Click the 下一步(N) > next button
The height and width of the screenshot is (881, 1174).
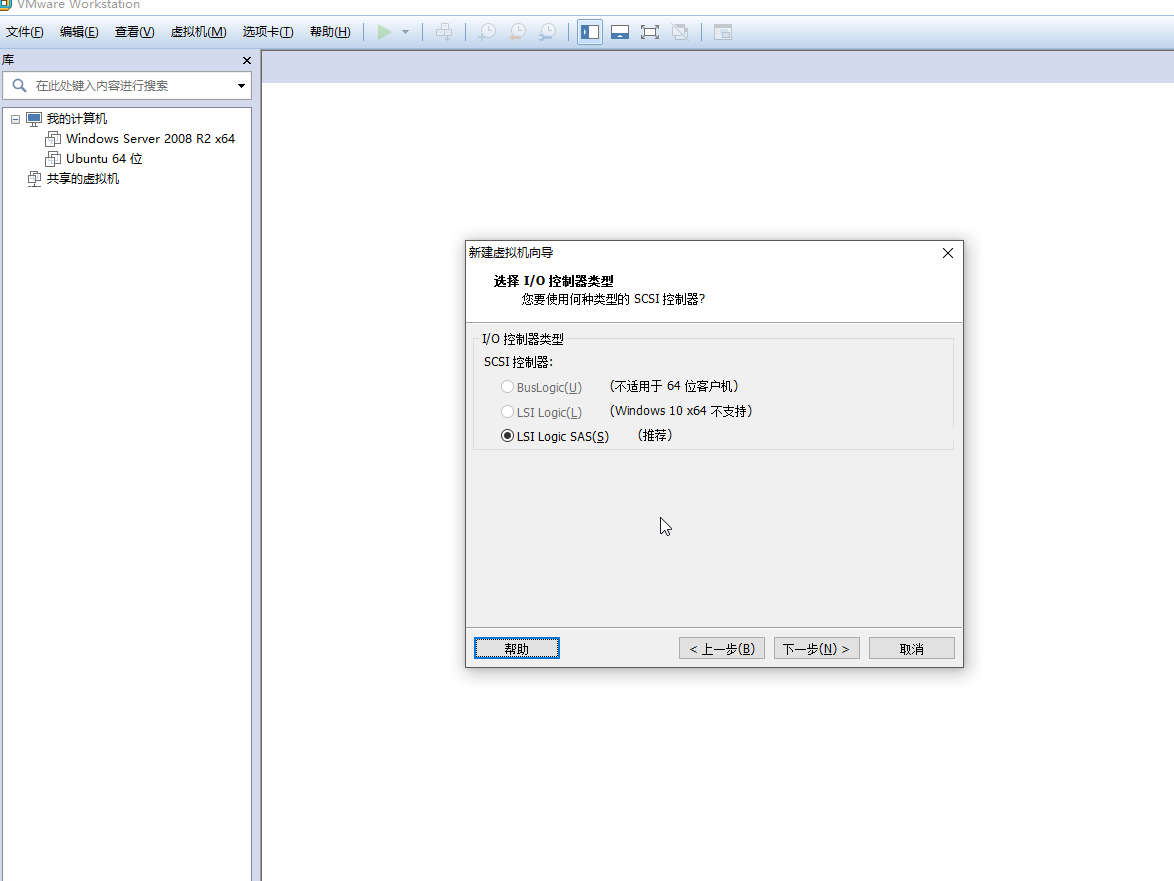click(x=817, y=648)
